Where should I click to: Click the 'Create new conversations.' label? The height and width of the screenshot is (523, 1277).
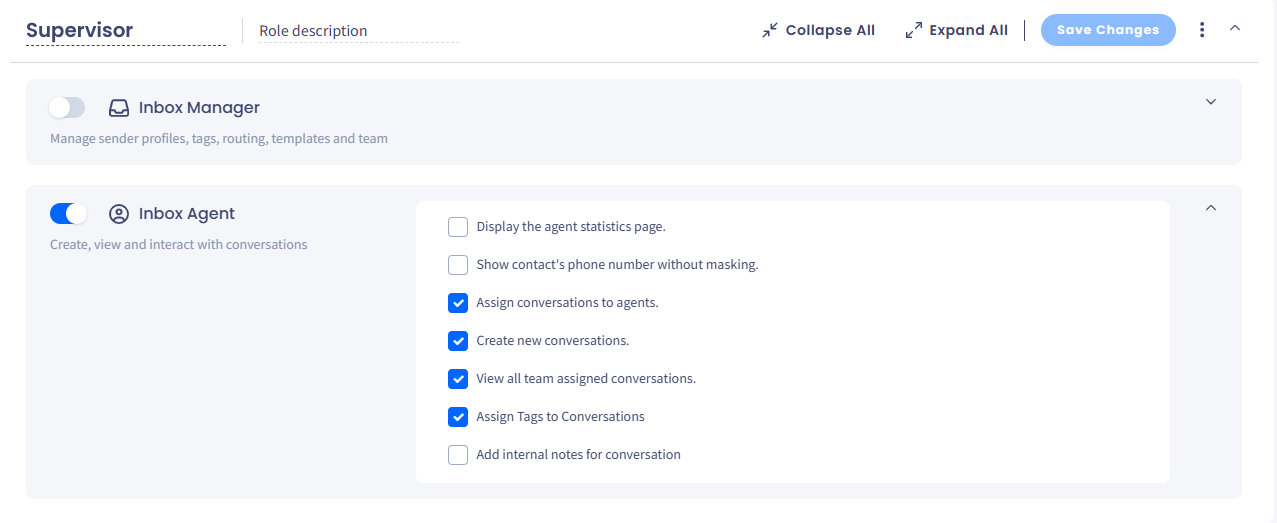[553, 341]
